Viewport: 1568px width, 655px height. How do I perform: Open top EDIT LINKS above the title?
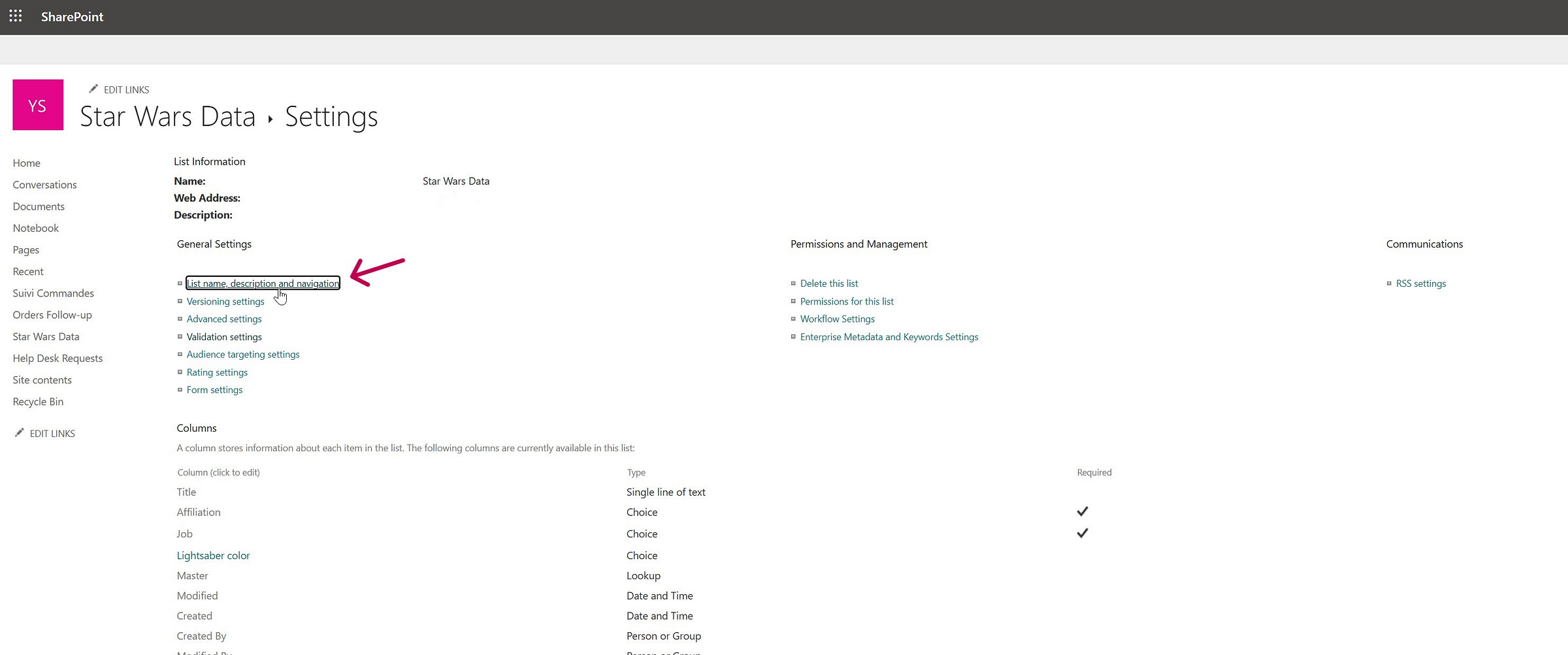pos(126,89)
